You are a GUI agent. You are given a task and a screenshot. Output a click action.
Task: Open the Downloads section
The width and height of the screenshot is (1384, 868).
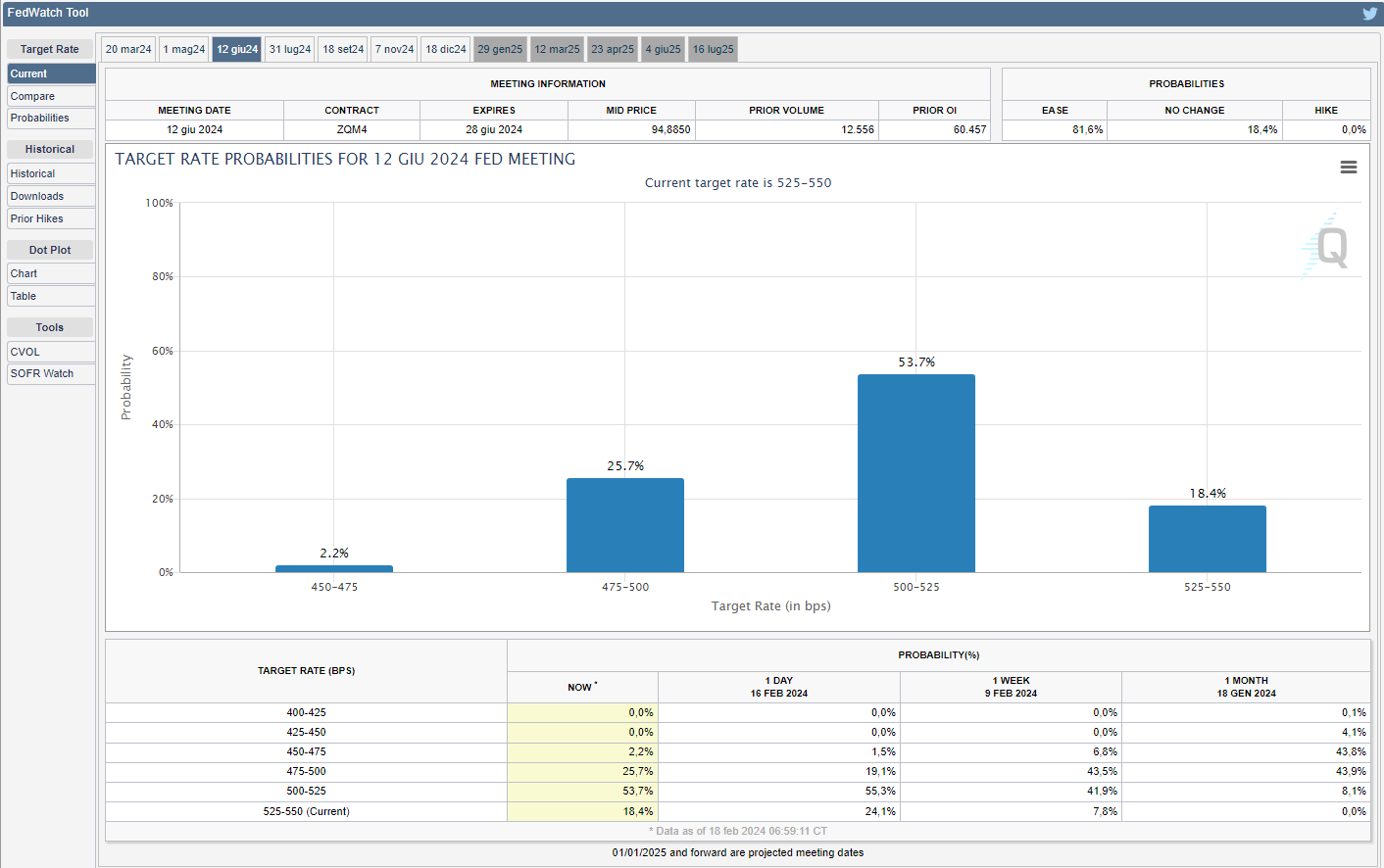coord(51,196)
